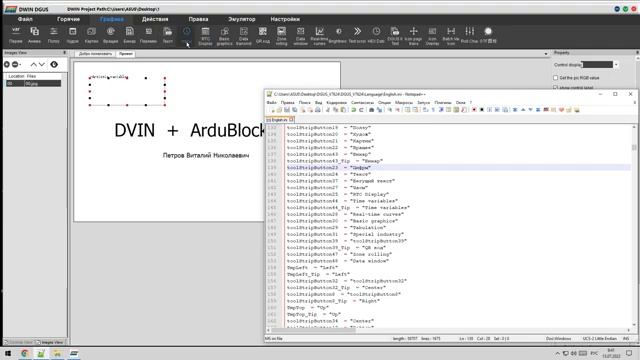Click the Notepad++ vertical scrollbar thumb
Viewport: 640px width, 360px height.
click(634, 146)
